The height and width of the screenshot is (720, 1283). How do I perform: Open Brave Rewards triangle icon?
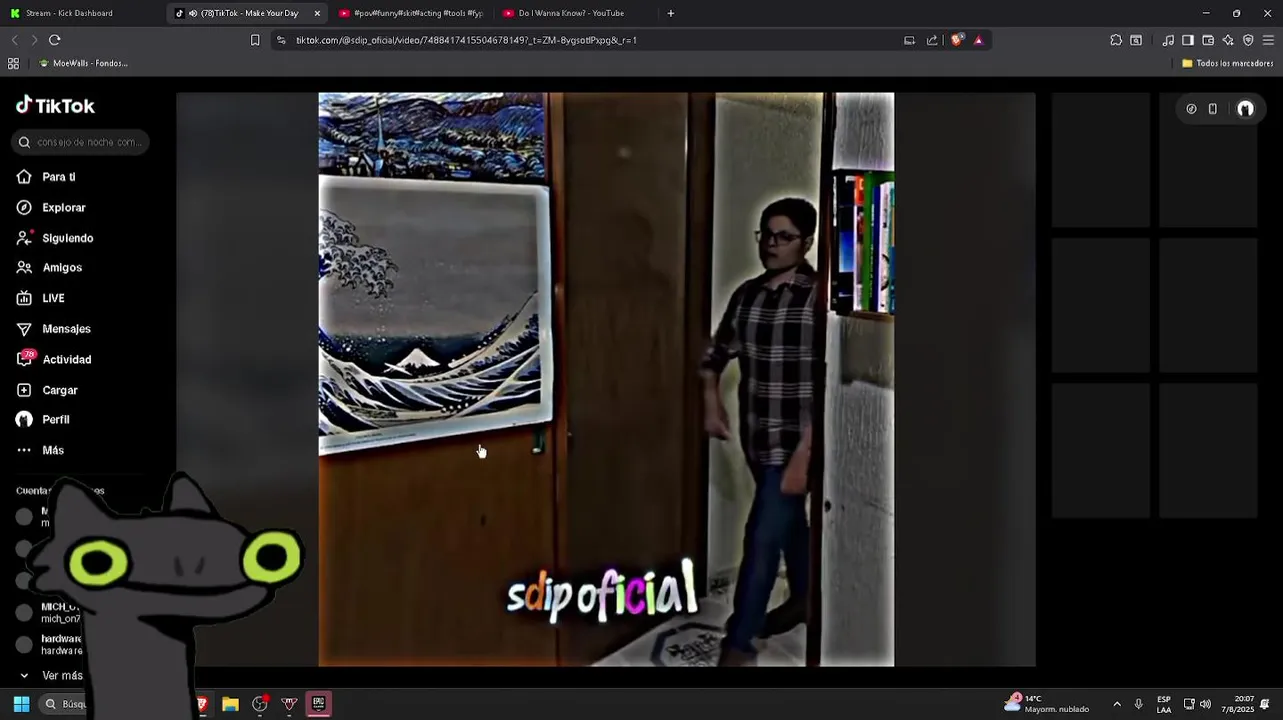[978, 40]
